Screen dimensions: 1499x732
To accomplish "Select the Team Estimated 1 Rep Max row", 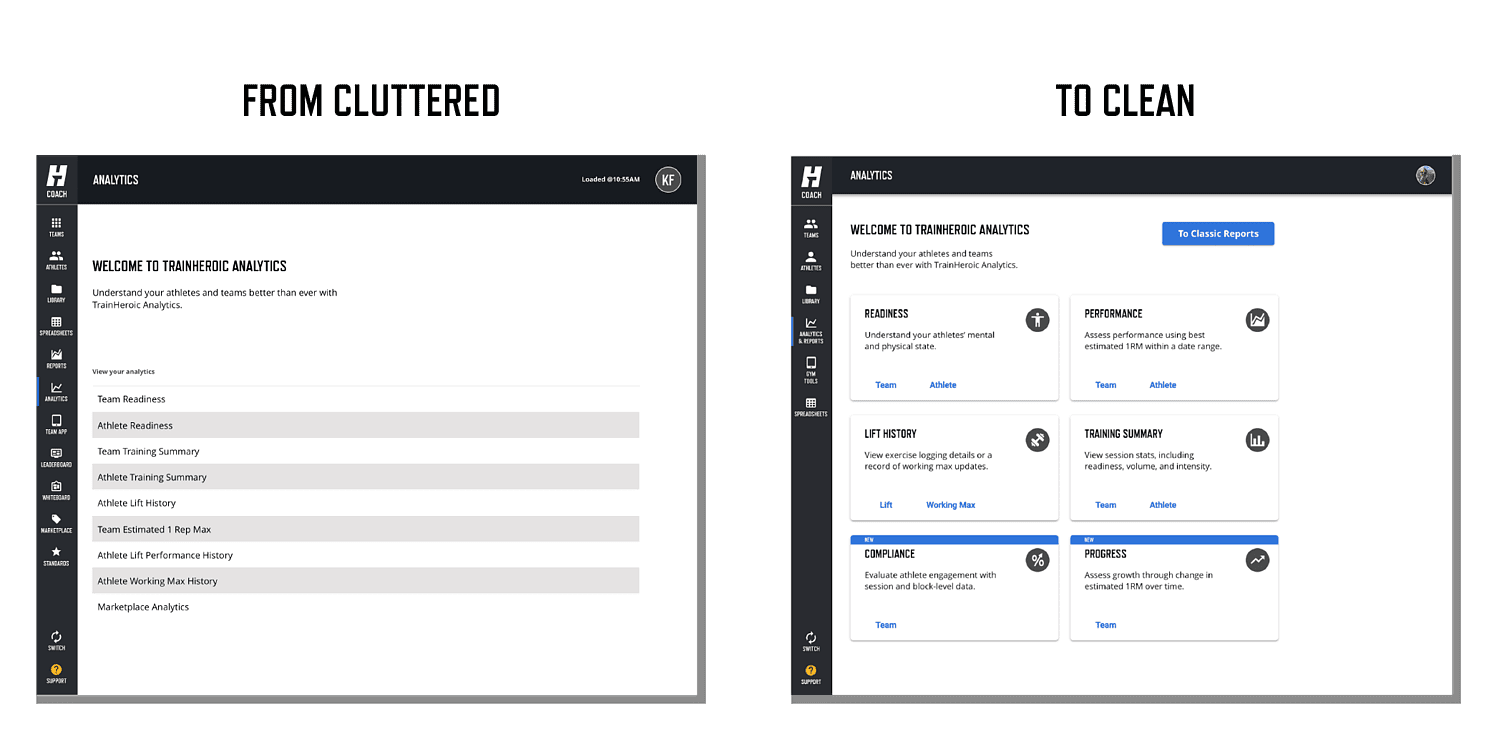I will (366, 529).
